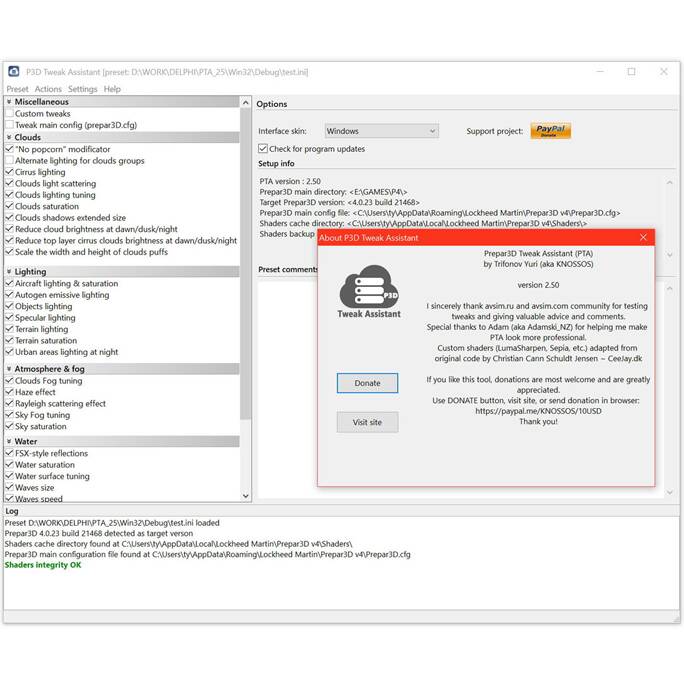
Task: Toggle Waves size checkbox
Action: pos(10,487)
